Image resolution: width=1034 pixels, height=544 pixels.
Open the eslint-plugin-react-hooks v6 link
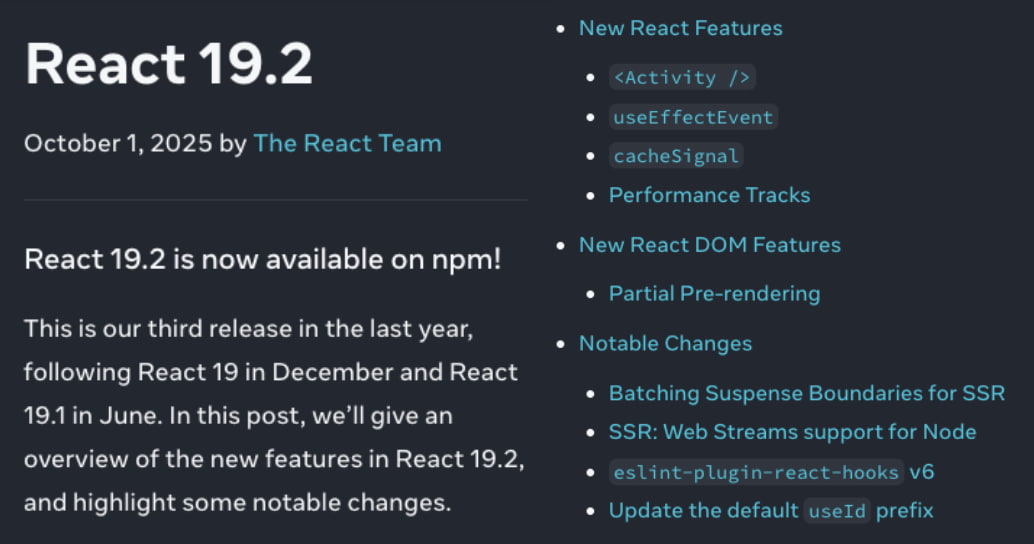[771, 471]
